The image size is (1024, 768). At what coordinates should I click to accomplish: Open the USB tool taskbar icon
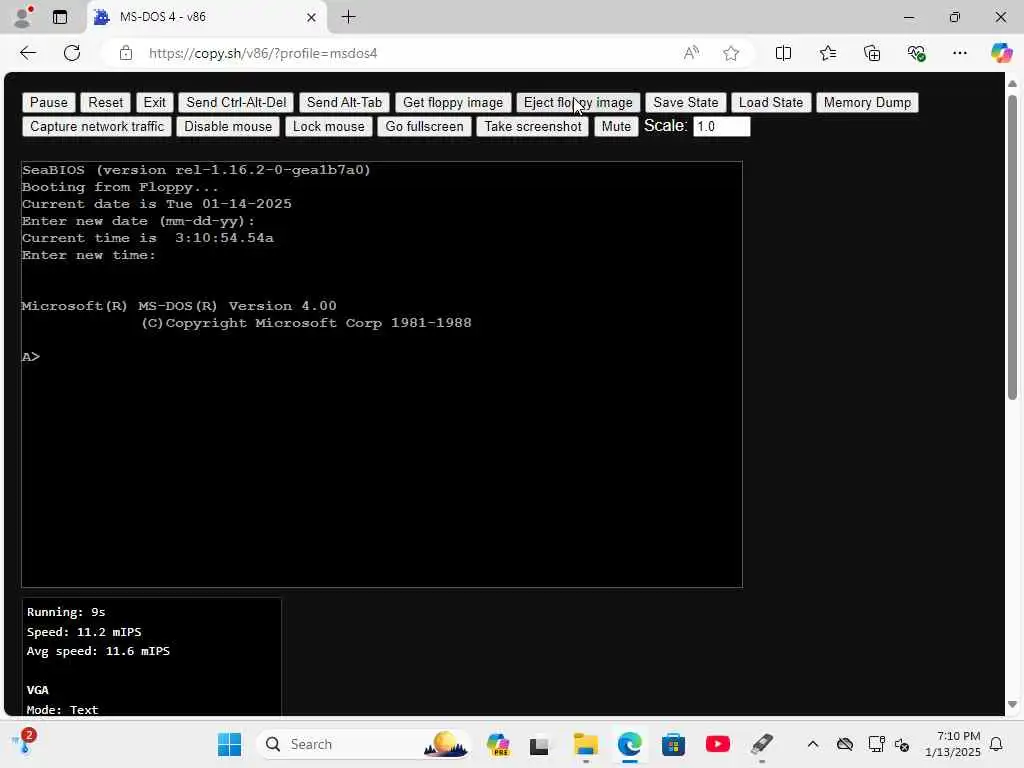(761, 744)
